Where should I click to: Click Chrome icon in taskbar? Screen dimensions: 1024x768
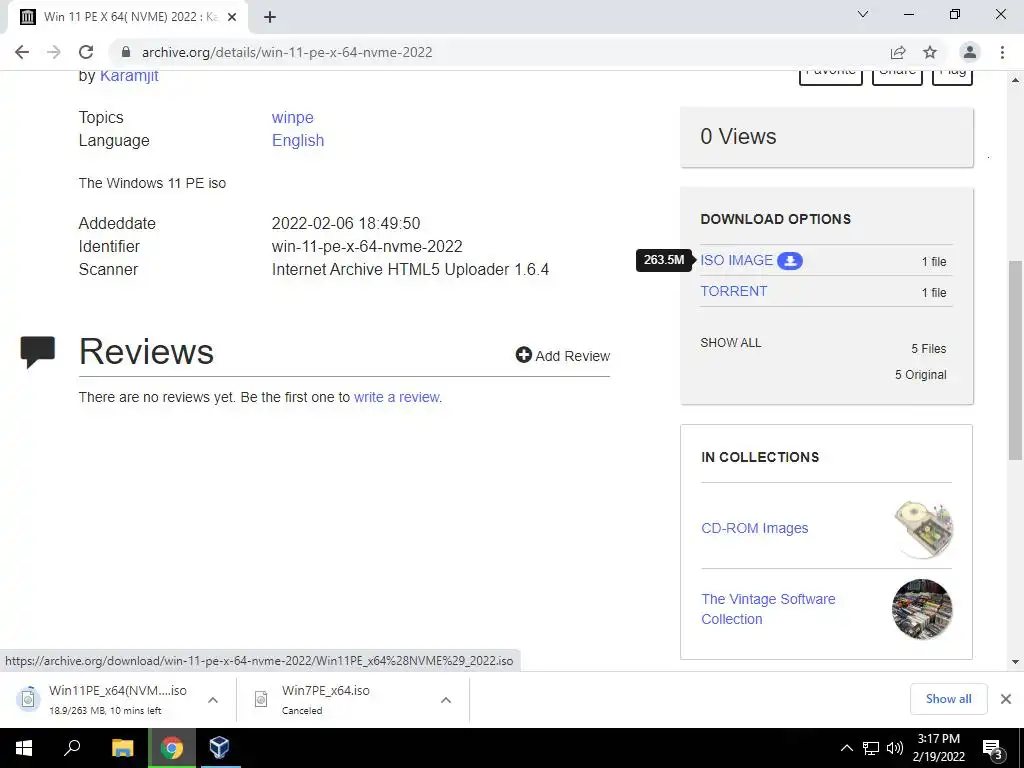(x=172, y=748)
